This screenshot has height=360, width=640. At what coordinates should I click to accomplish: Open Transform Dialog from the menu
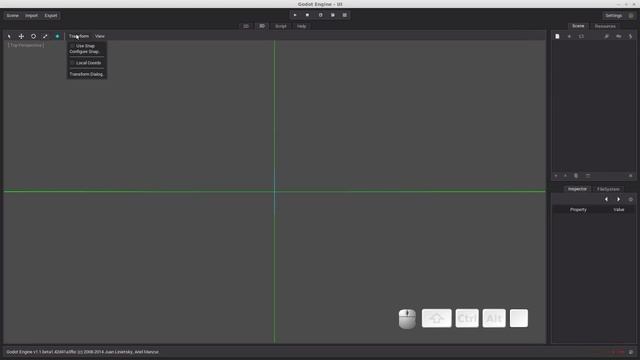point(87,74)
